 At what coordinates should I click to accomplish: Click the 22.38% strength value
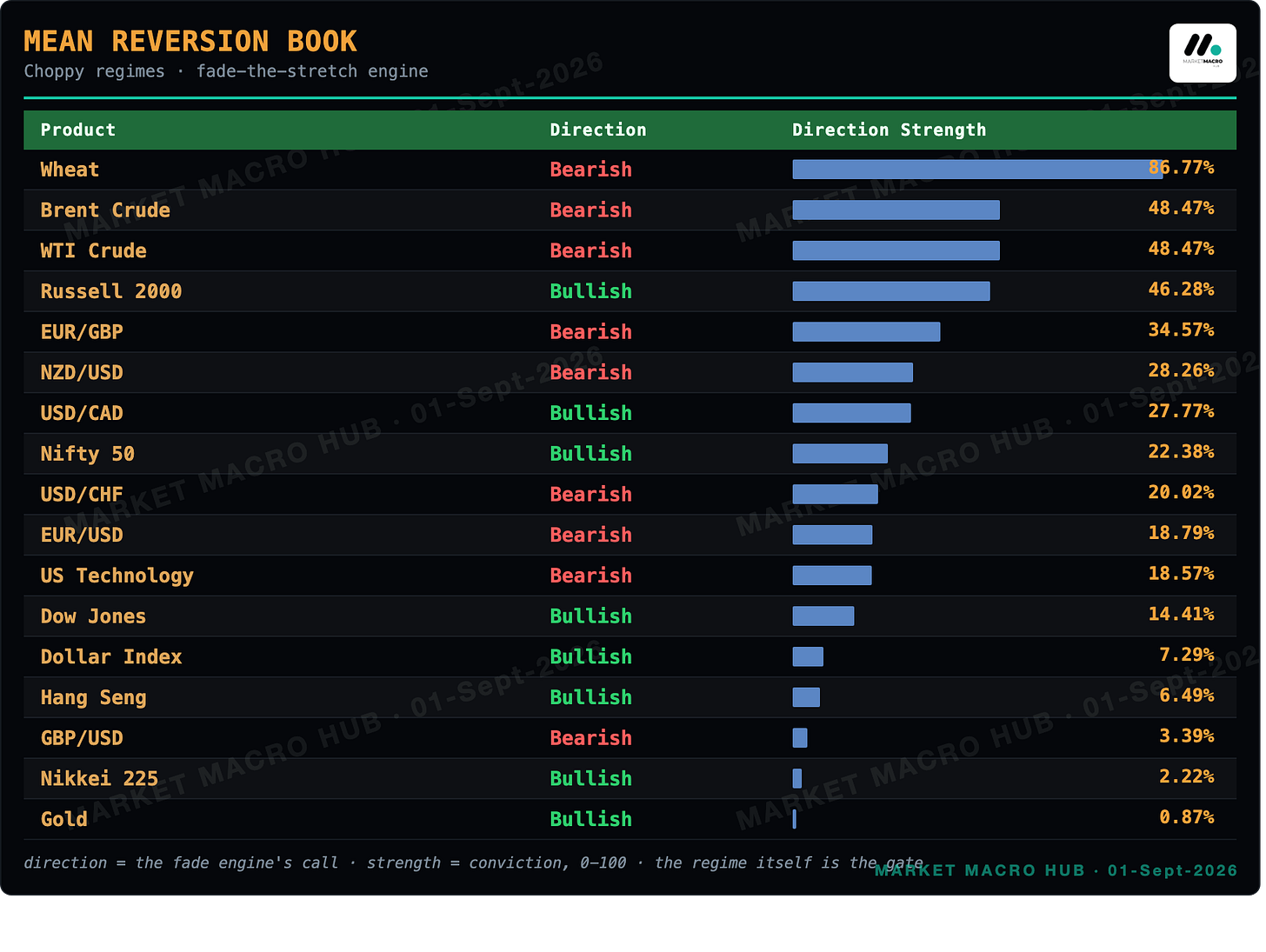point(1181,451)
